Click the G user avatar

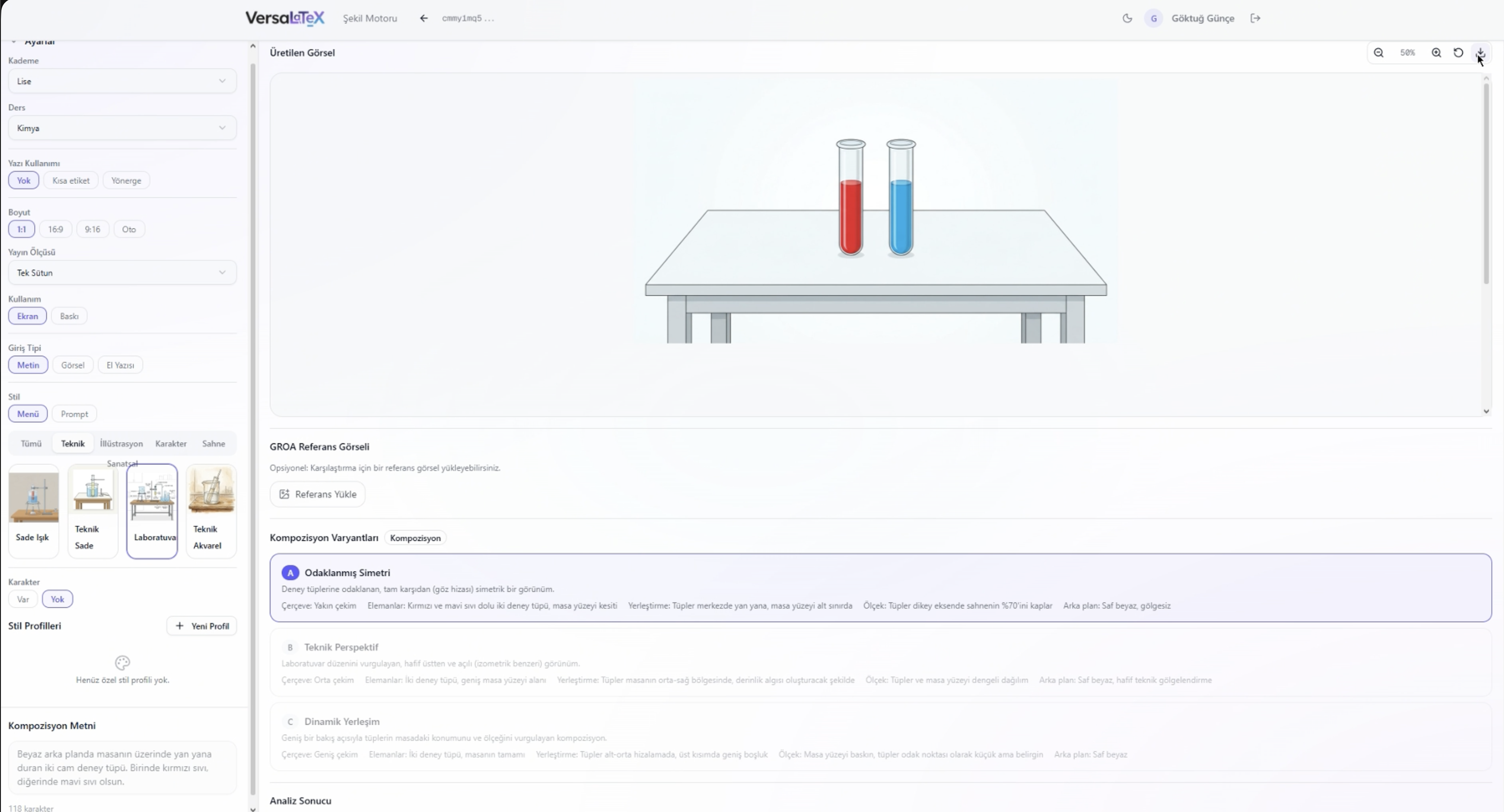pos(1153,18)
